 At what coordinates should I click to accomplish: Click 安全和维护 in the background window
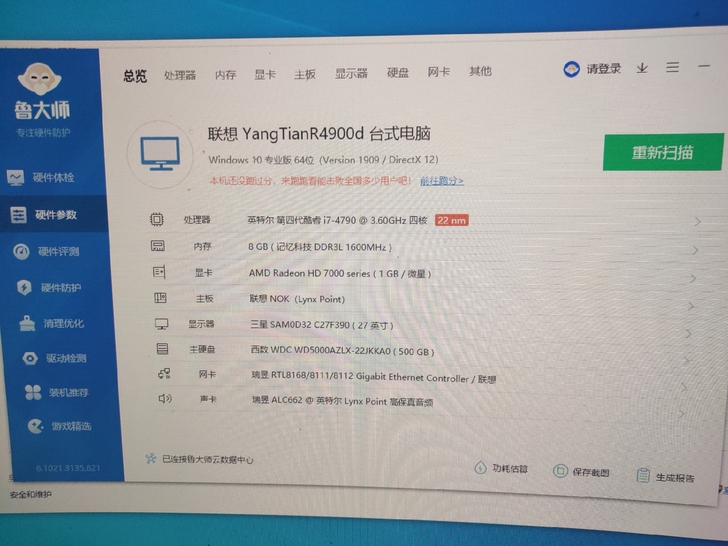(x=30, y=495)
